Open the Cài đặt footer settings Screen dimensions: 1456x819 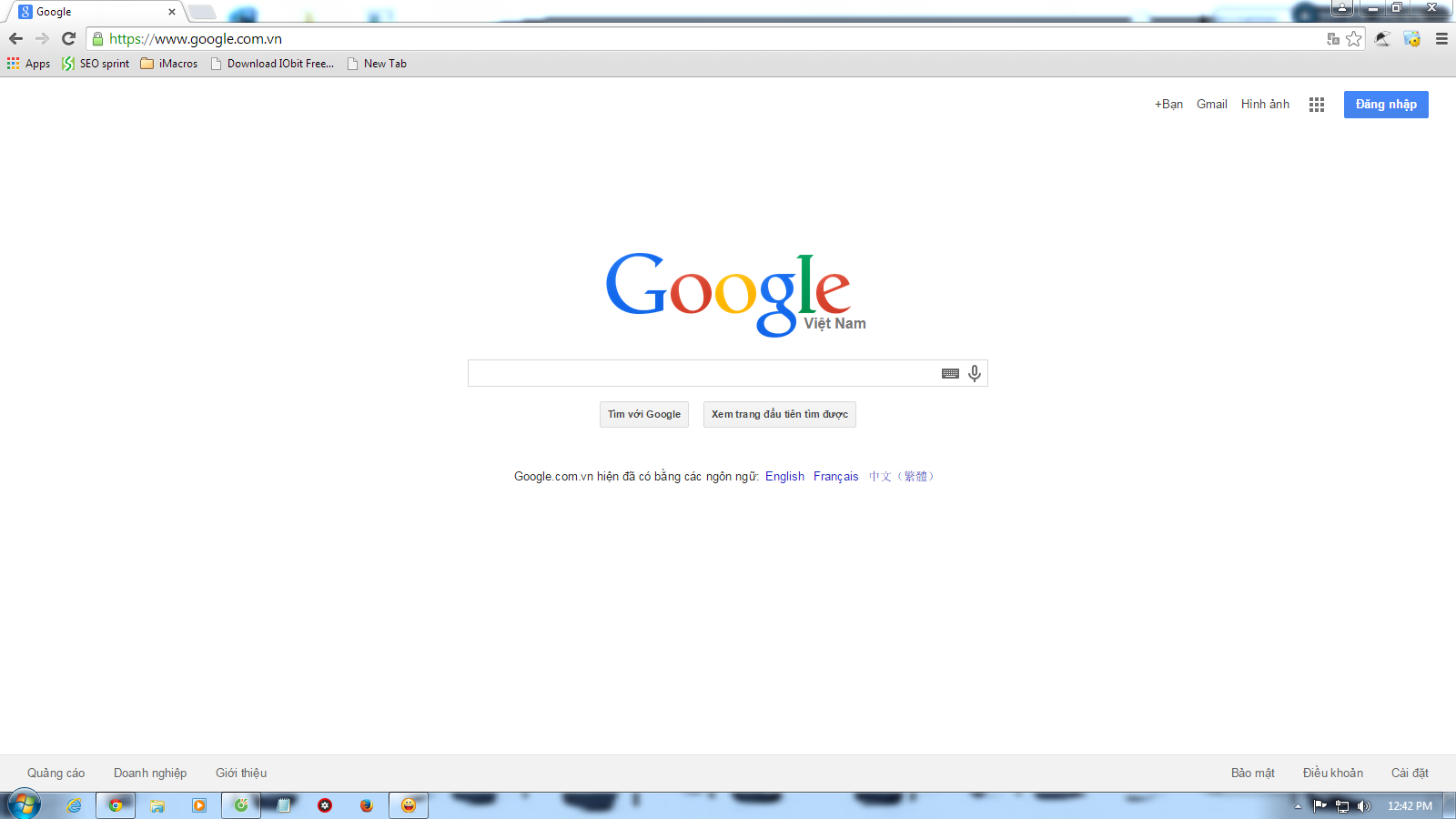coord(1410,773)
